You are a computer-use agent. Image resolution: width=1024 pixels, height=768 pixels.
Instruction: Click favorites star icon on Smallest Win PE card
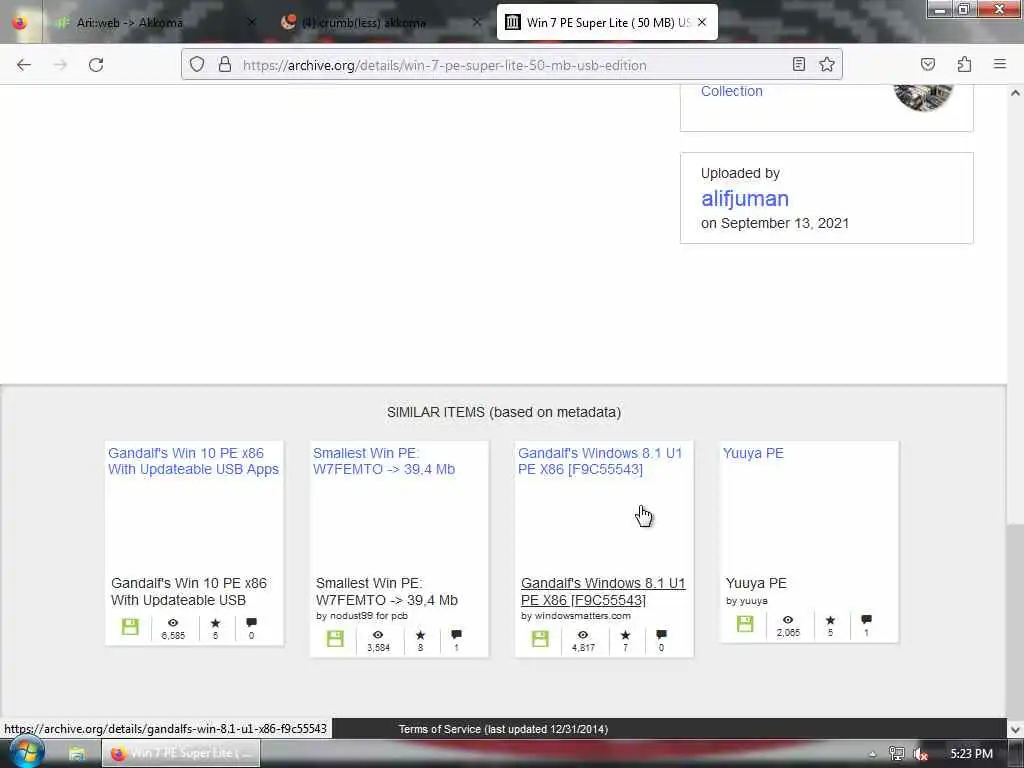[420, 635]
